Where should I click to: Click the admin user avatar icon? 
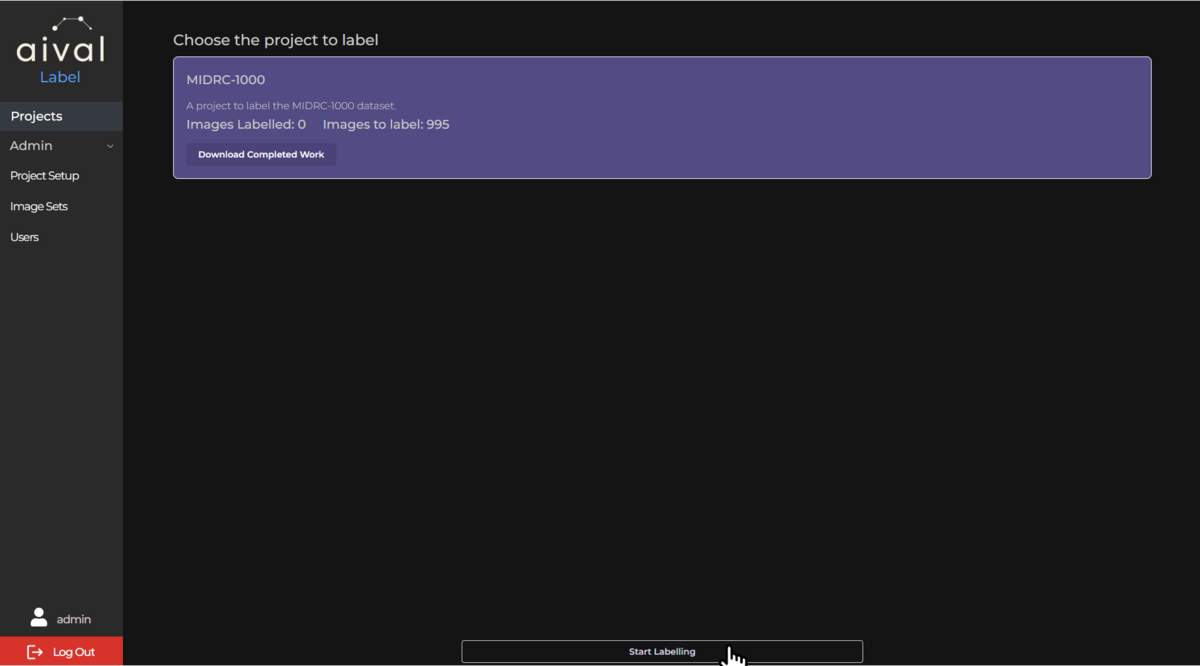pos(39,617)
